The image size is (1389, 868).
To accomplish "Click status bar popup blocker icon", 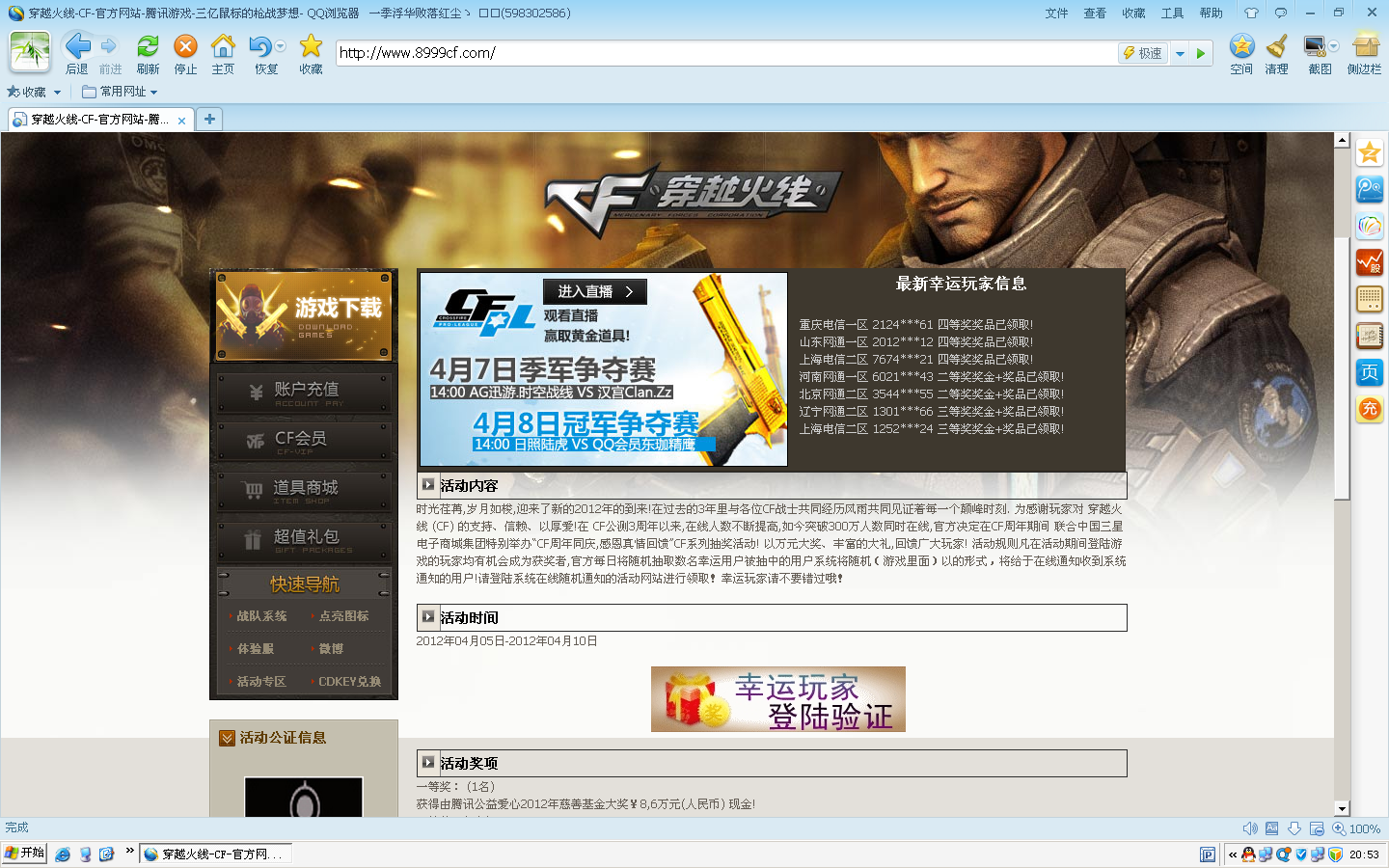I will [x=1317, y=828].
